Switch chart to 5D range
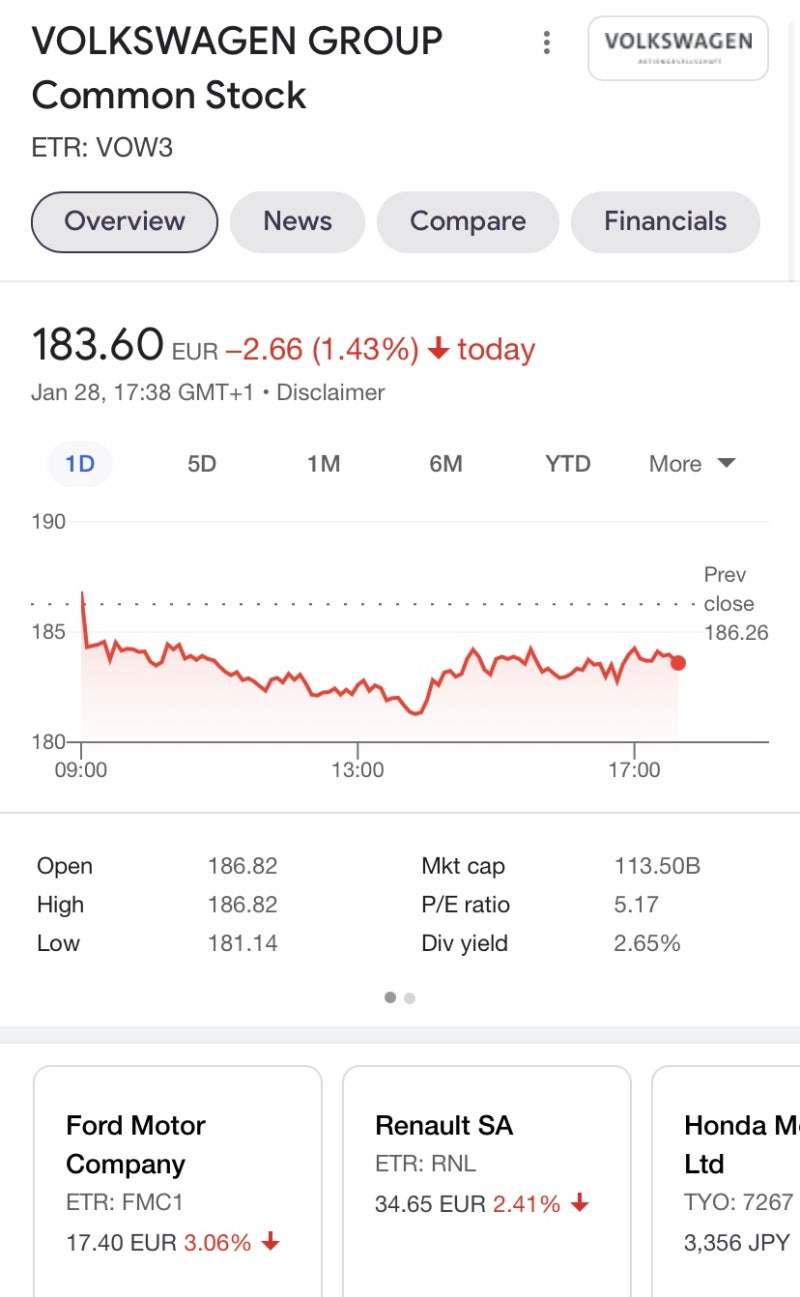 pyautogui.click(x=202, y=464)
